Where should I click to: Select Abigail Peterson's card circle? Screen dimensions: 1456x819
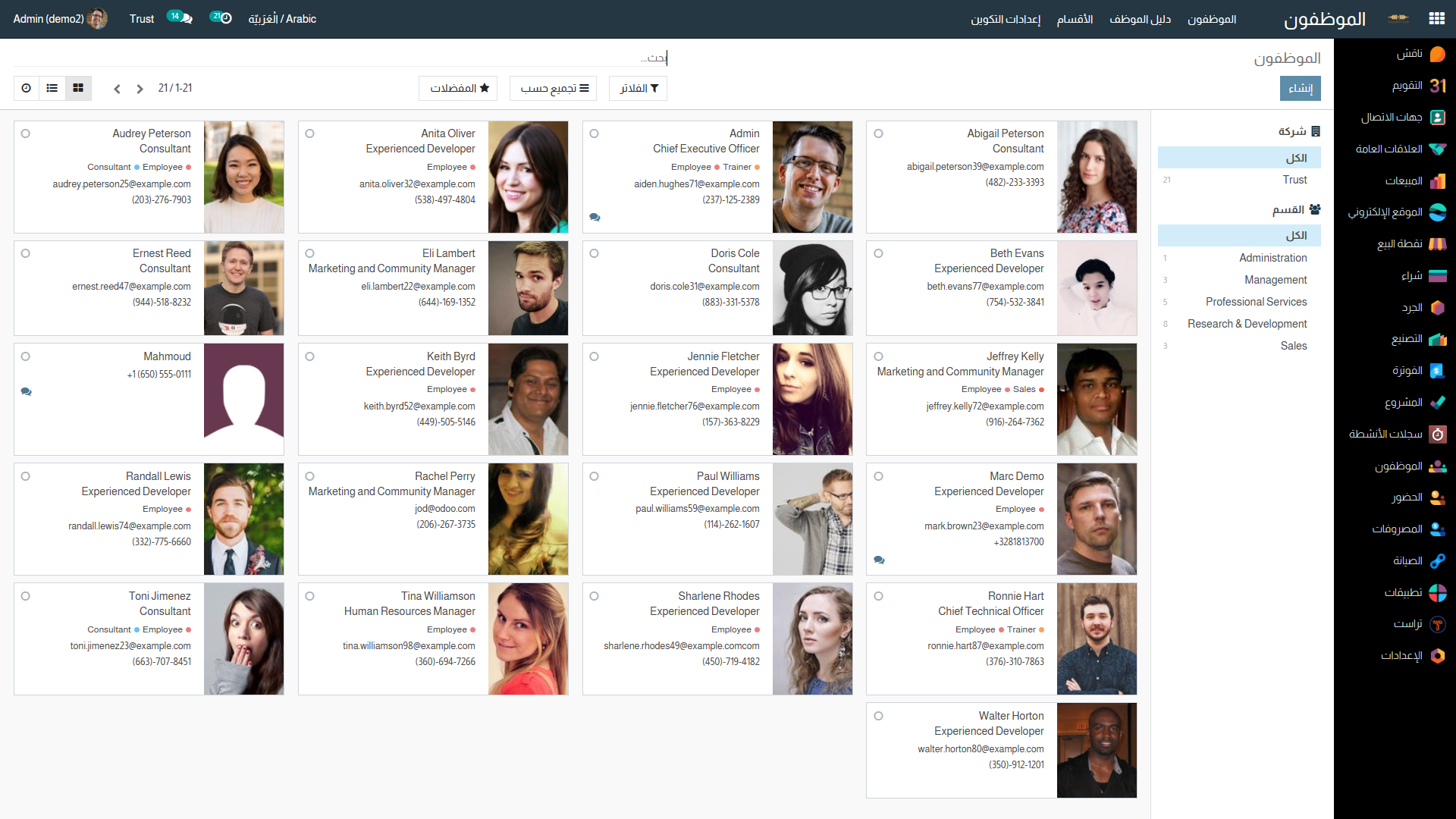(x=878, y=133)
